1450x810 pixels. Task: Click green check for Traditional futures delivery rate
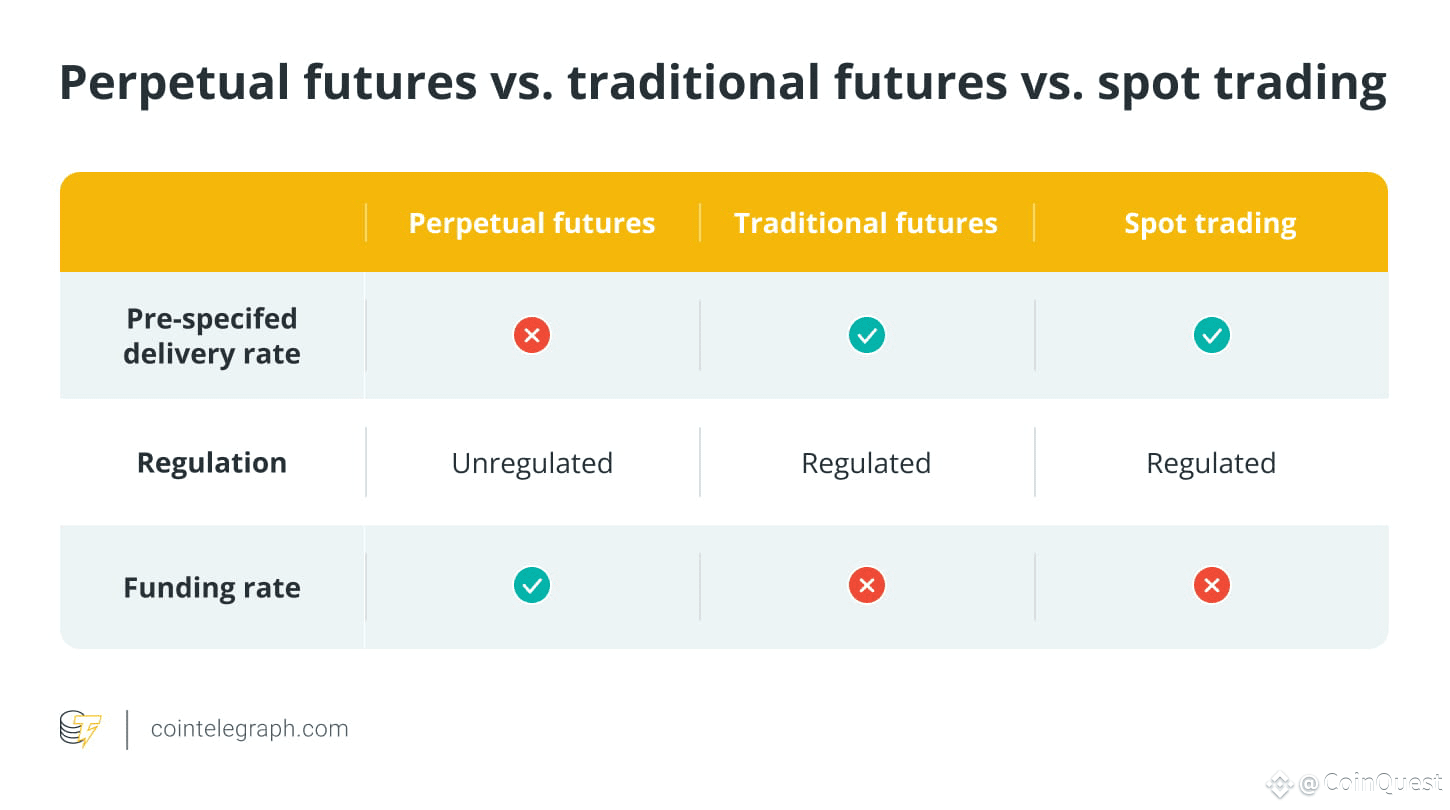pos(866,335)
